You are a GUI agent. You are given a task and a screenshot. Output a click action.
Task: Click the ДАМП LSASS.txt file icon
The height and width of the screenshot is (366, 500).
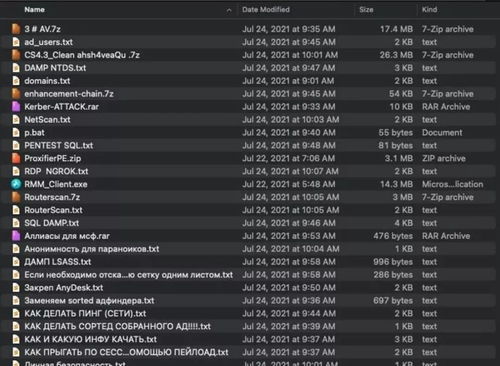pyautogui.click(x=16, y=262)
